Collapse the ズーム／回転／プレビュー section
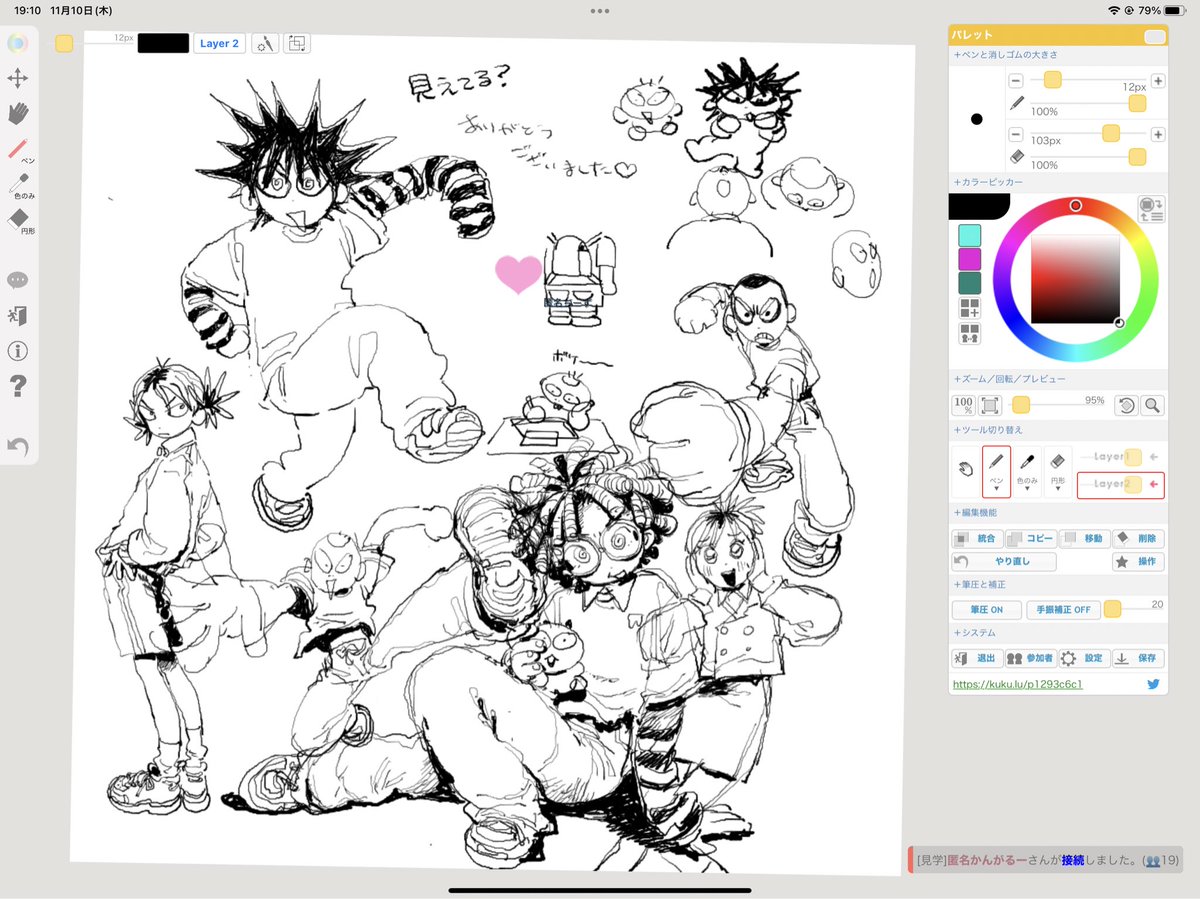The width and height of the screenshot is (1200, 899). tap(1009, 380)
